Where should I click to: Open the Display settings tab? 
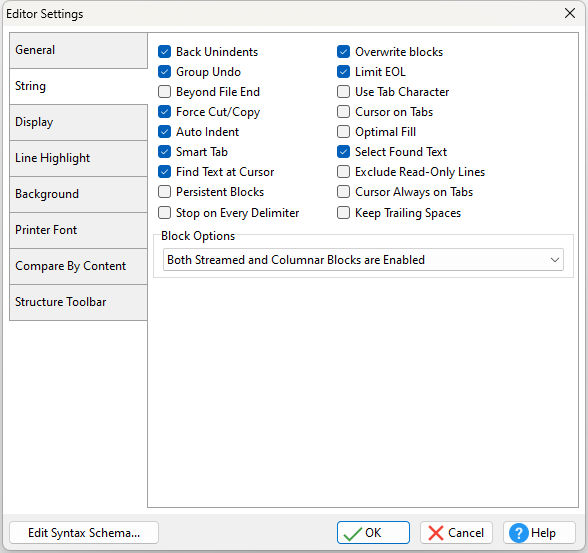78,122
